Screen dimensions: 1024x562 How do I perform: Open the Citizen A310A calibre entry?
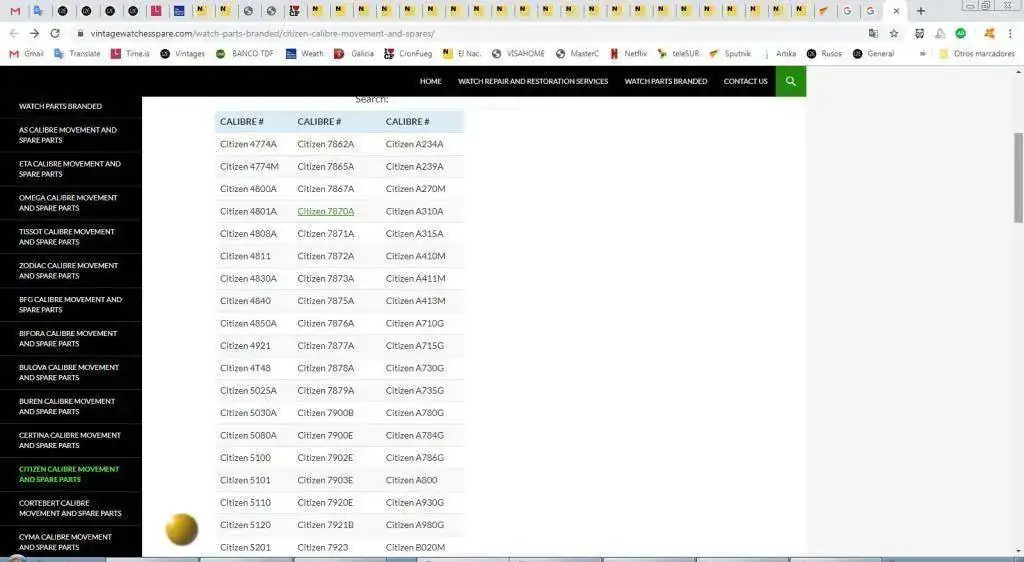[x=414, y=211]
